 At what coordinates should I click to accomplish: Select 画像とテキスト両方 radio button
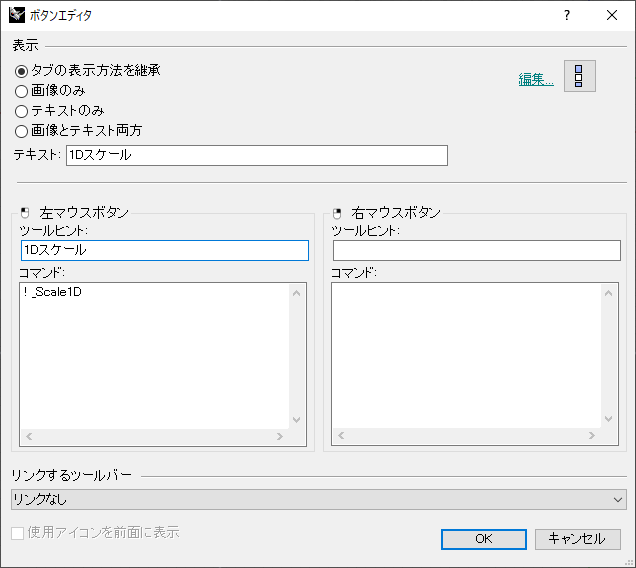click(21, 131)
